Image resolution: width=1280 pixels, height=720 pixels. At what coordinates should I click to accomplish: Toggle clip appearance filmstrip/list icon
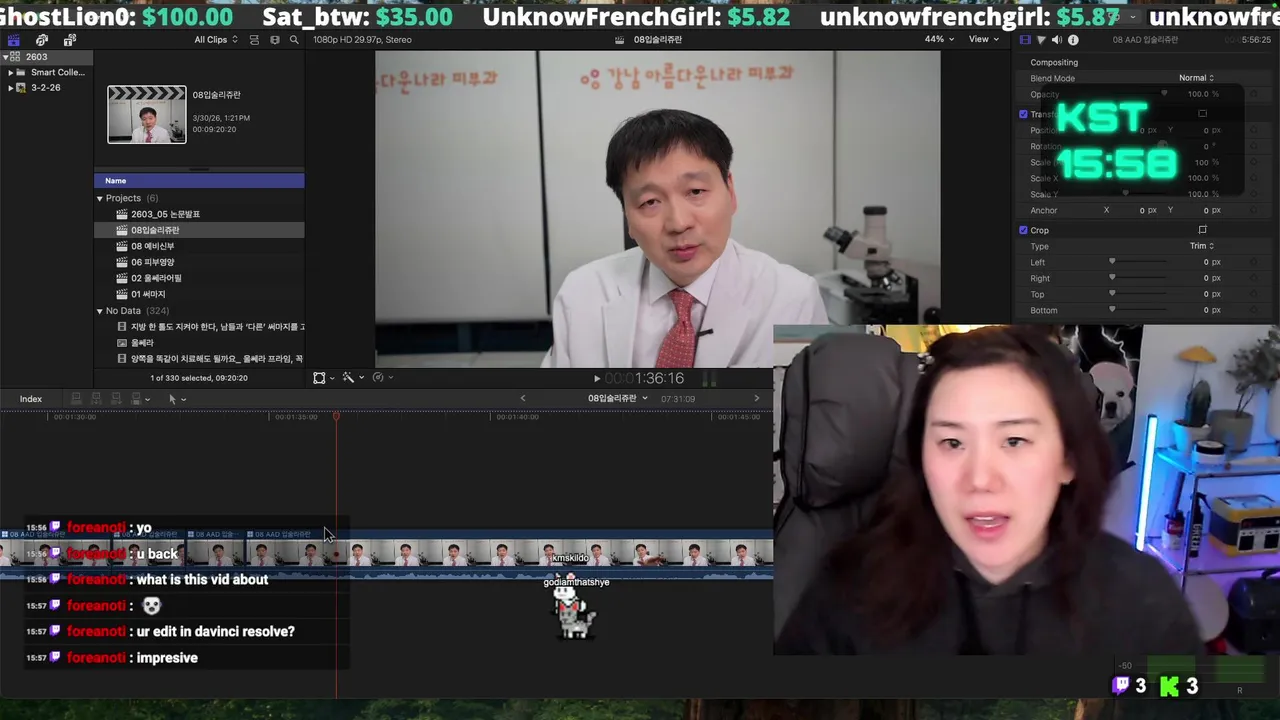pos(254,40)
